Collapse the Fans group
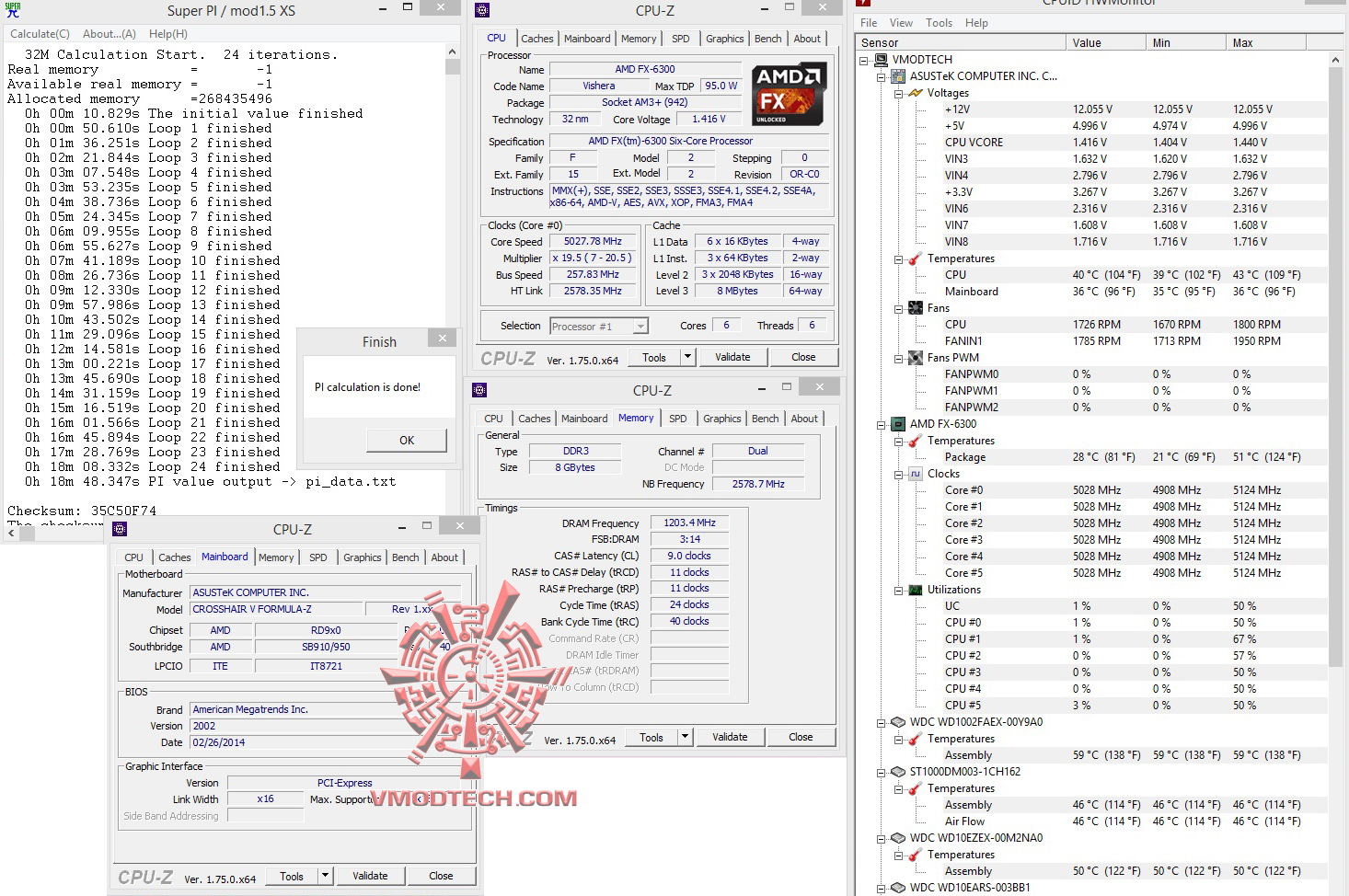The image size is (1349, 896). point(898,309)
